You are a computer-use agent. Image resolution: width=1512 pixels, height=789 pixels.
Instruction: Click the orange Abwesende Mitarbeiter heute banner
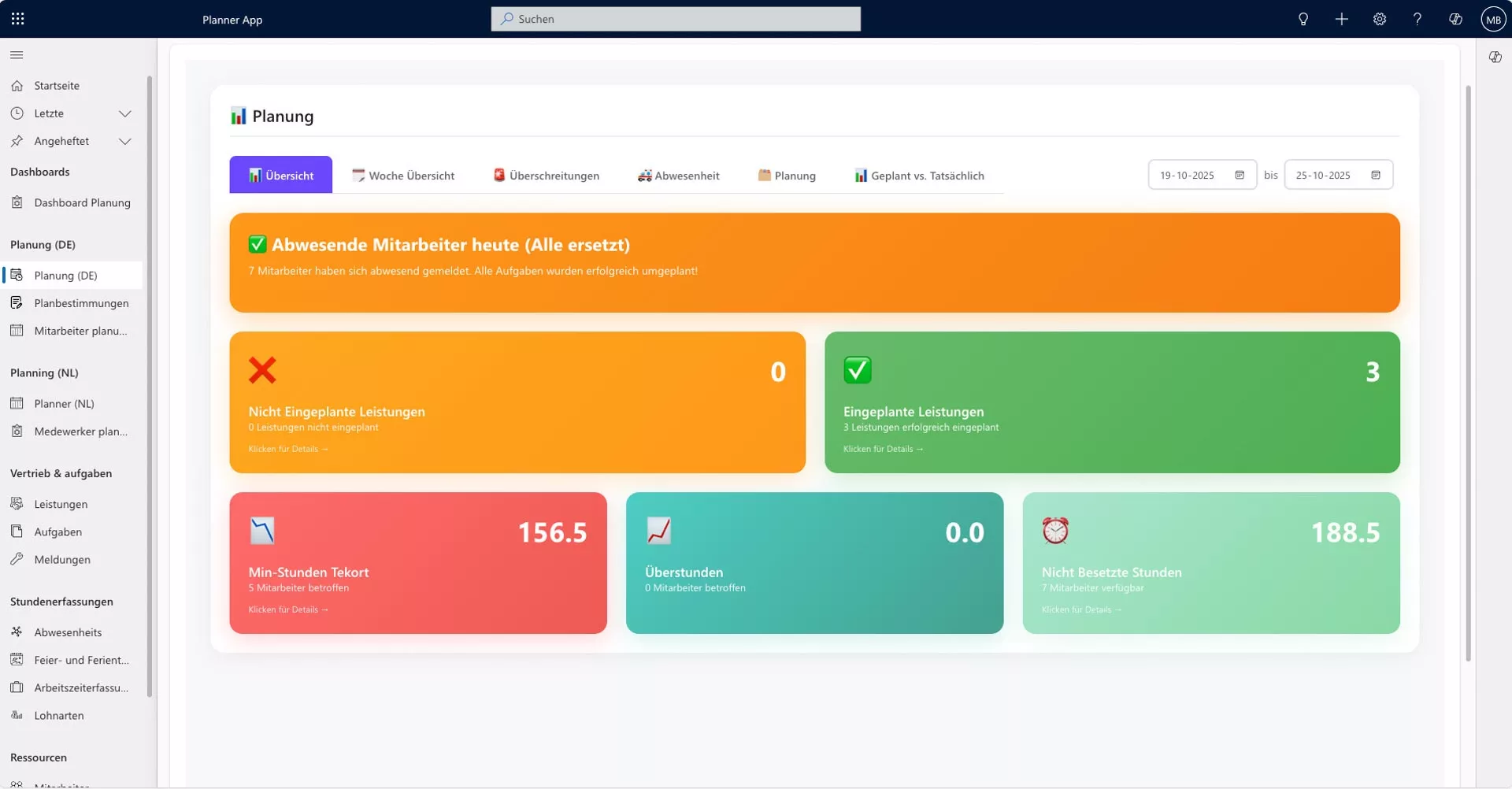click(x=814, y=262)
